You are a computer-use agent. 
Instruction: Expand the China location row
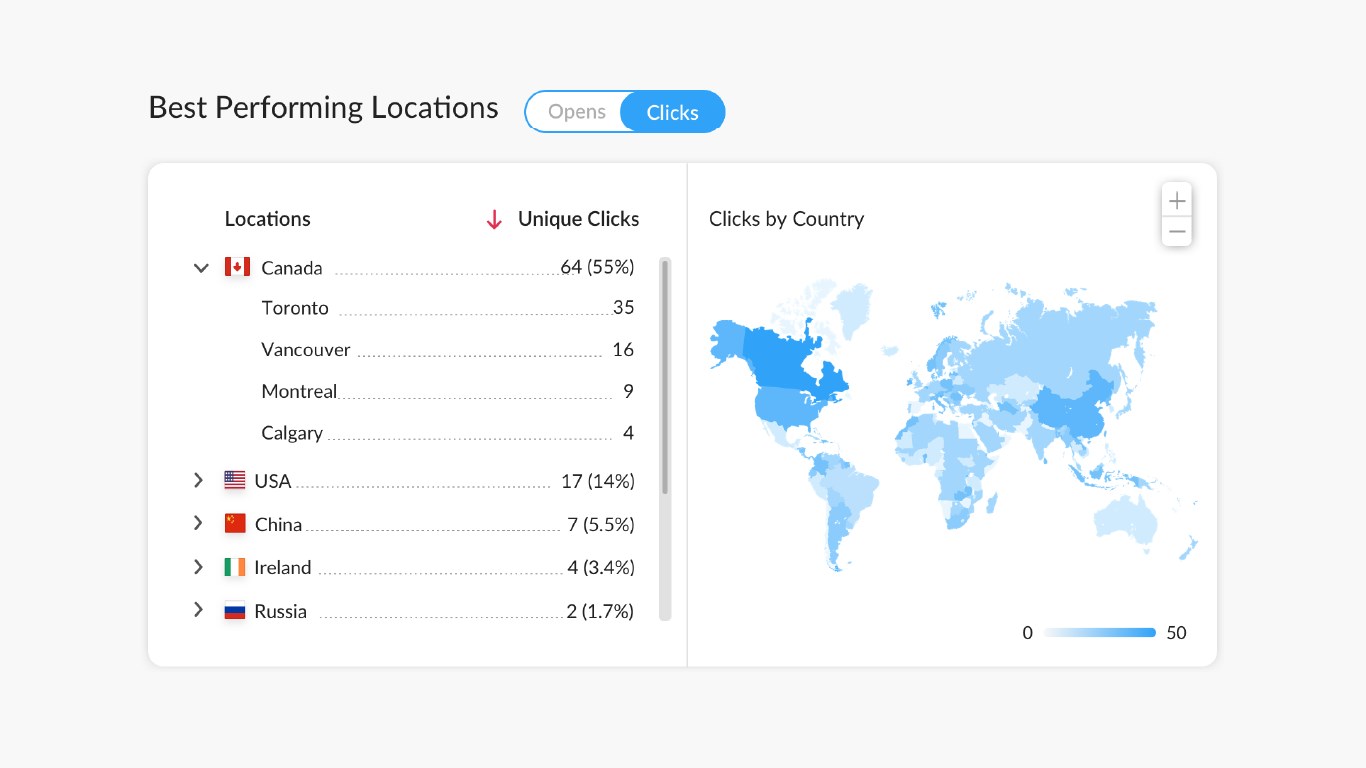[x=198, y=523]
